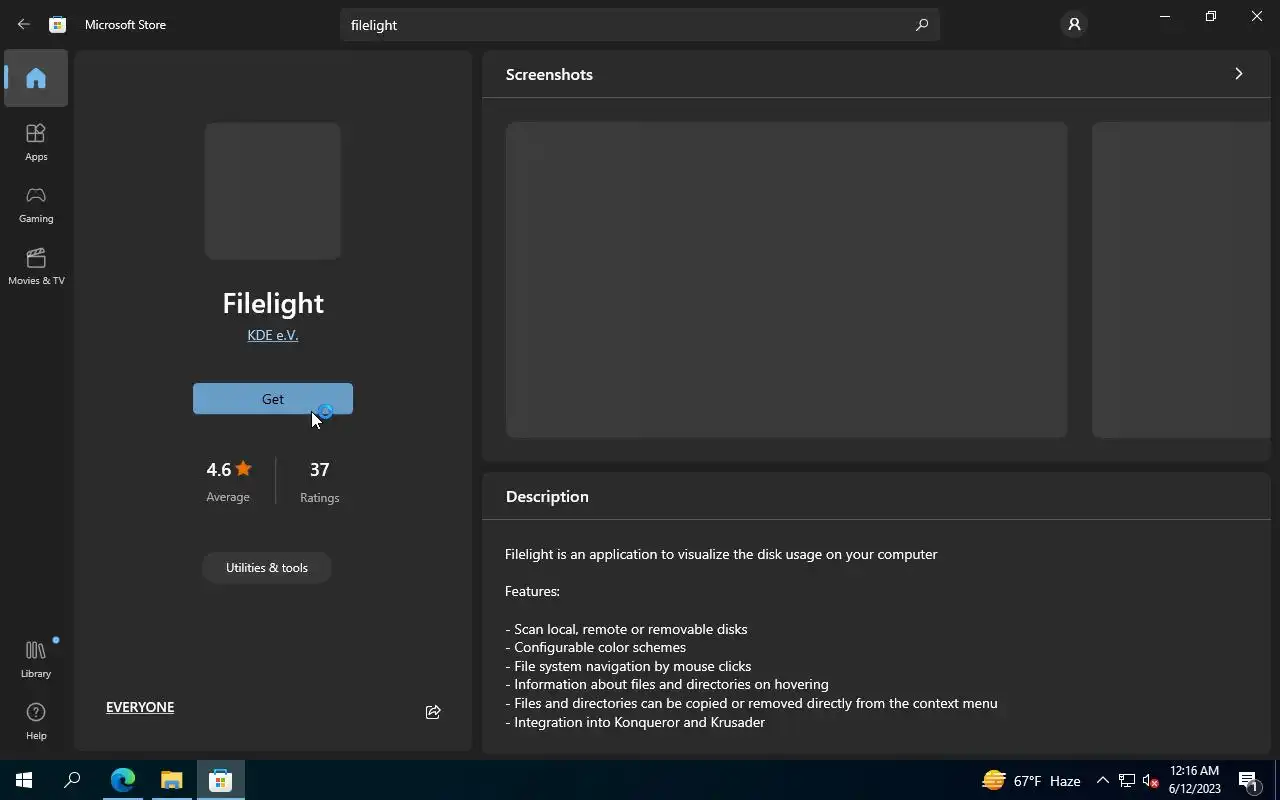
Task: Launch Microsoft Edge from taskbar
Action: [x=123, y=780]
